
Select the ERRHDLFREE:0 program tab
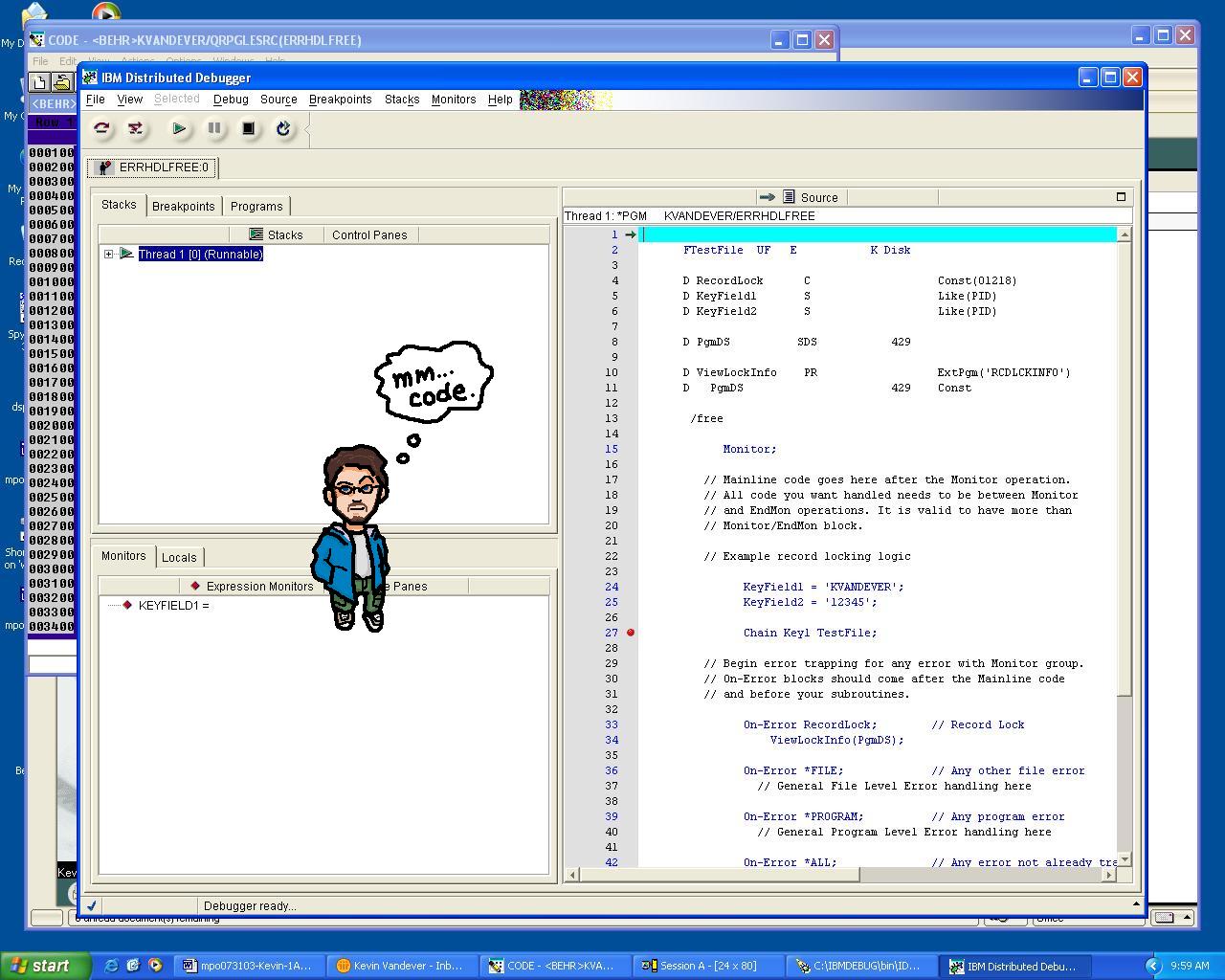[x=152, y=167]
